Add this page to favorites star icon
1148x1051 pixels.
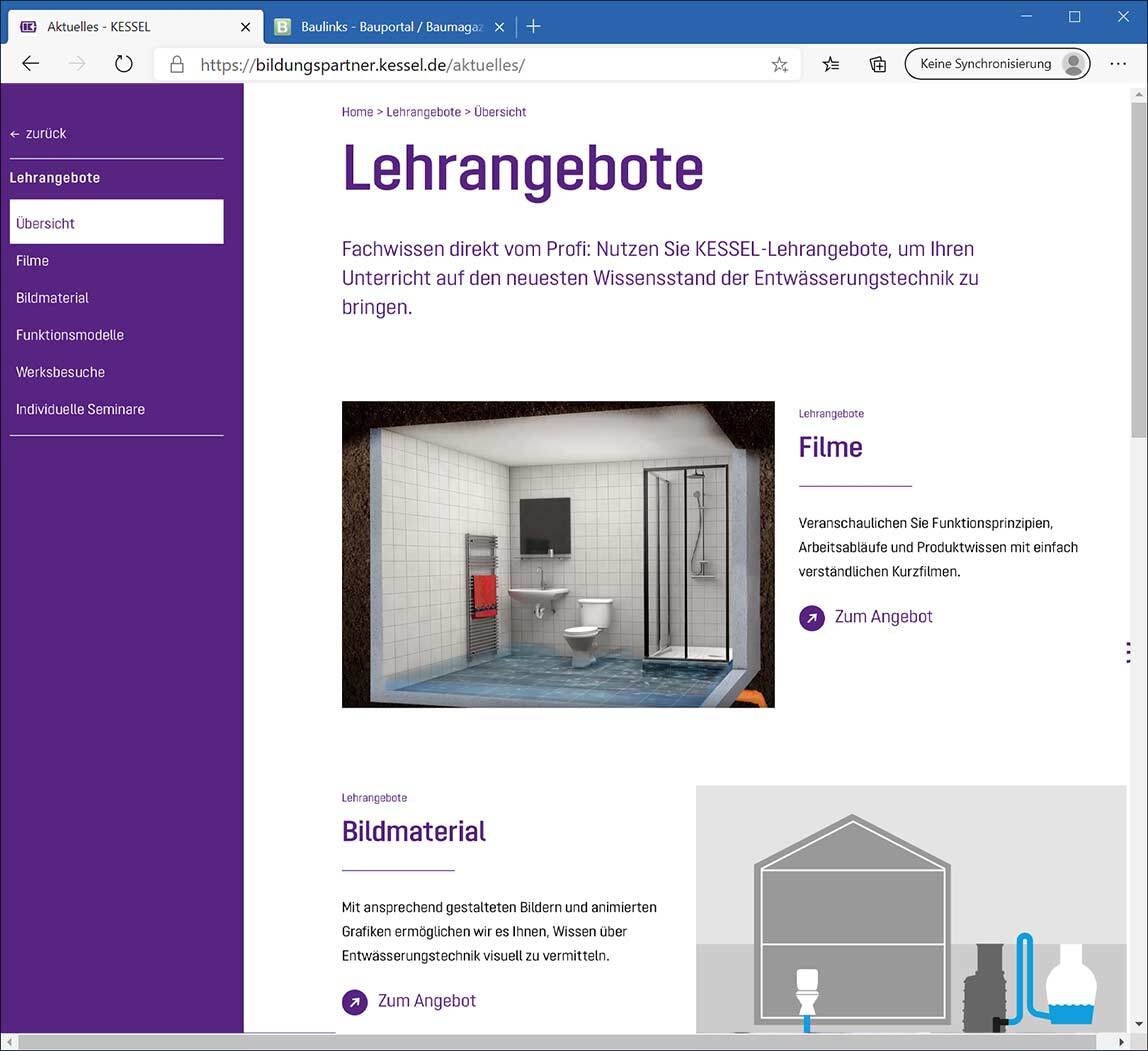[x=780, y=64]
